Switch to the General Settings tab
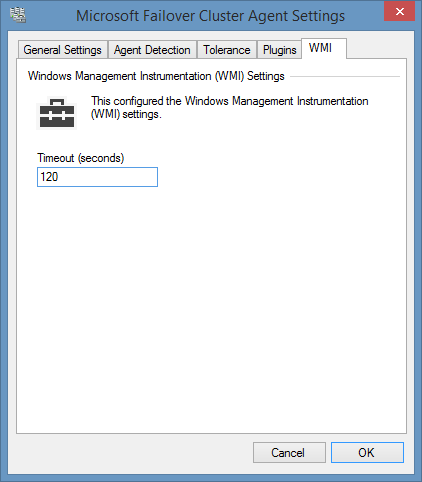 (x=63, y=50)
